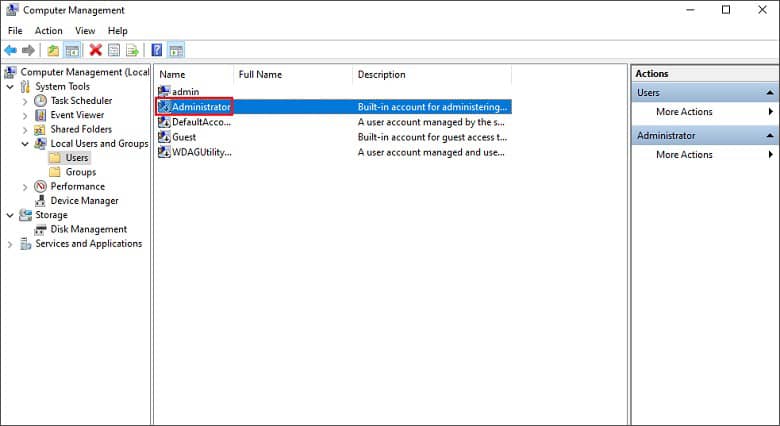Viewport: 780px width, 426px height.
Task: Click 'A user account managed by the s...' description
Action: point(431,122)
